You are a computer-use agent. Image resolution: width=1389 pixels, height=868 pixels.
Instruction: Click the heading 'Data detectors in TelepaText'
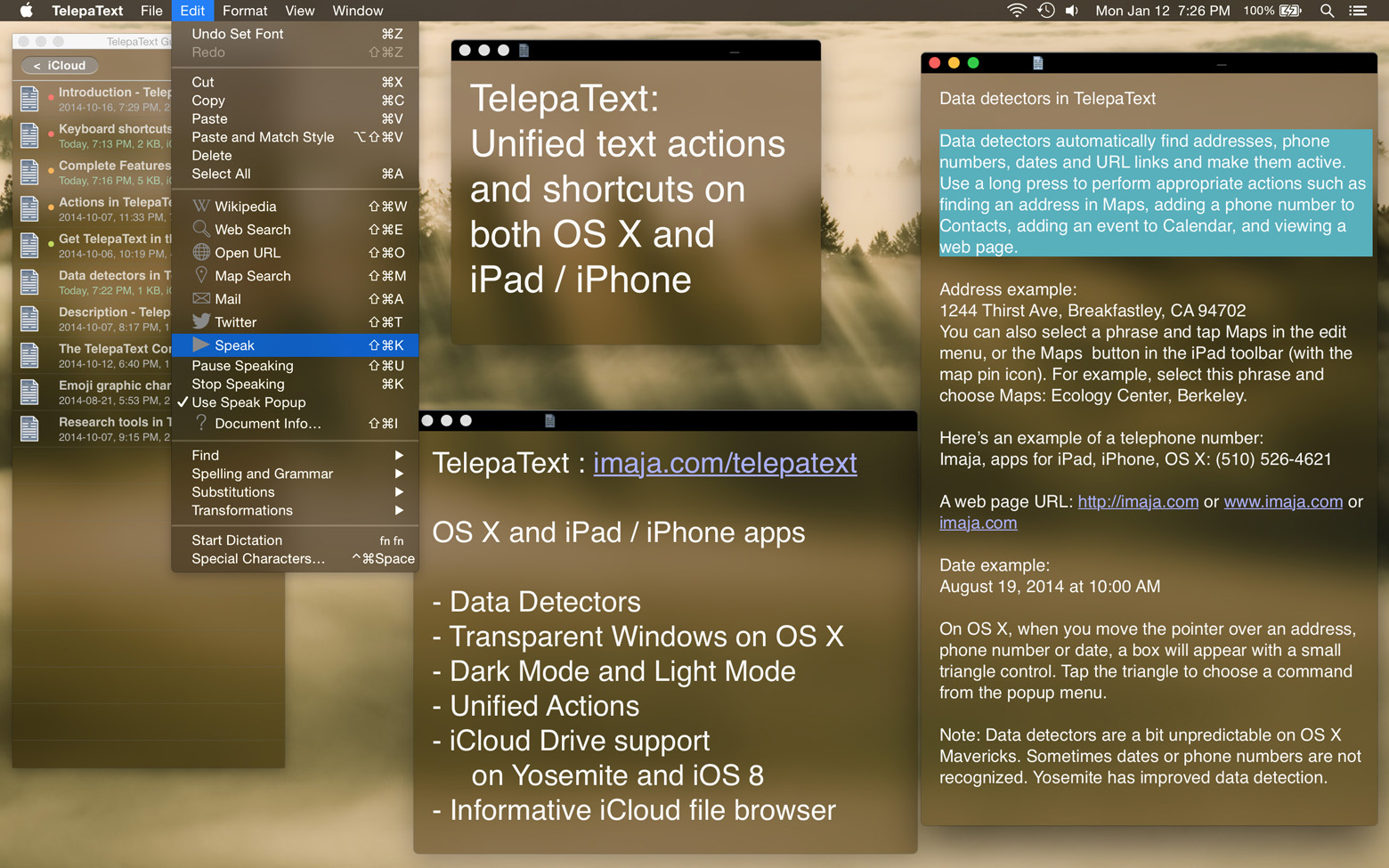tap(1047, 99)
